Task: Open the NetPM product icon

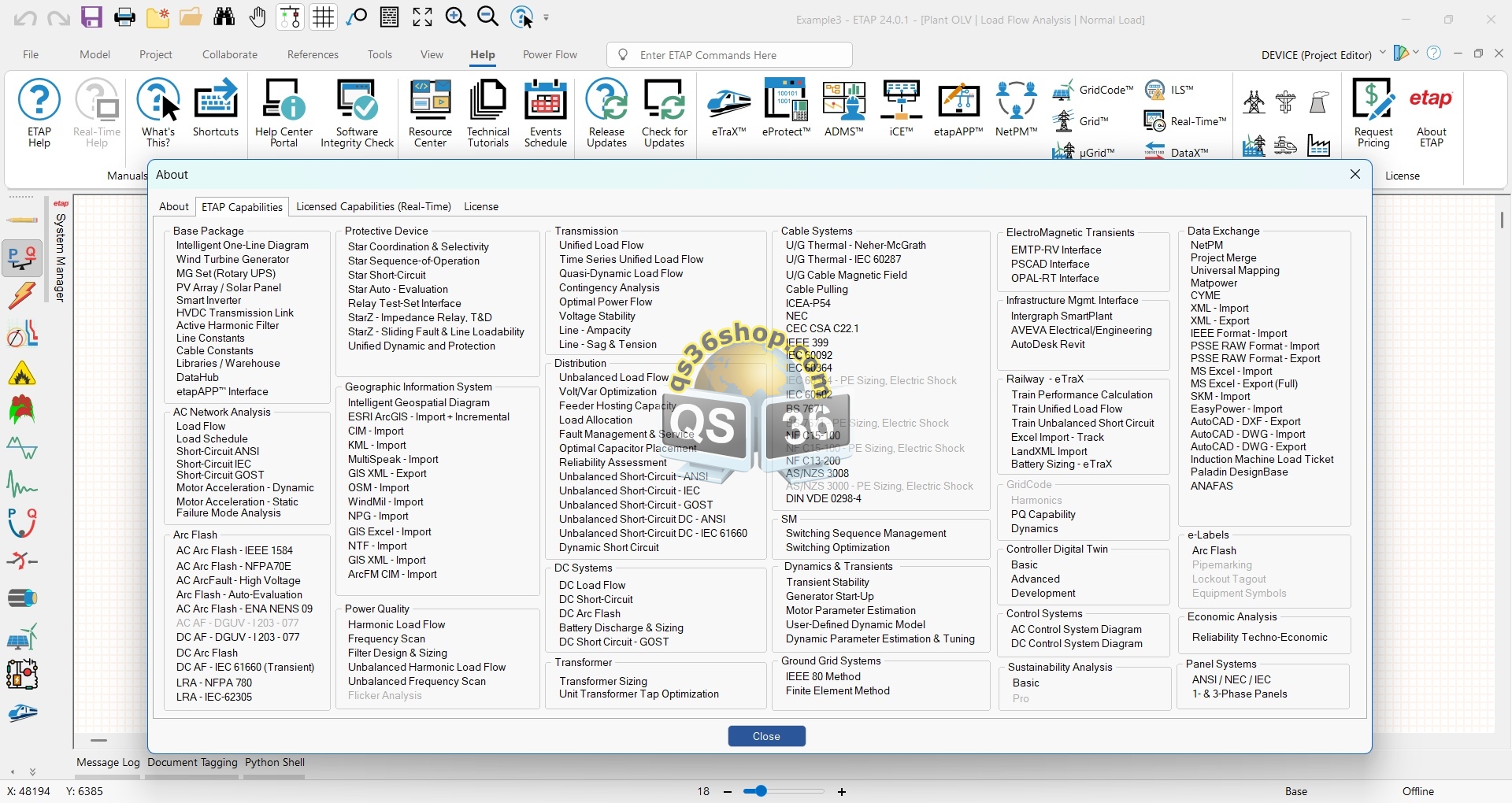Action: point(1016,109)
